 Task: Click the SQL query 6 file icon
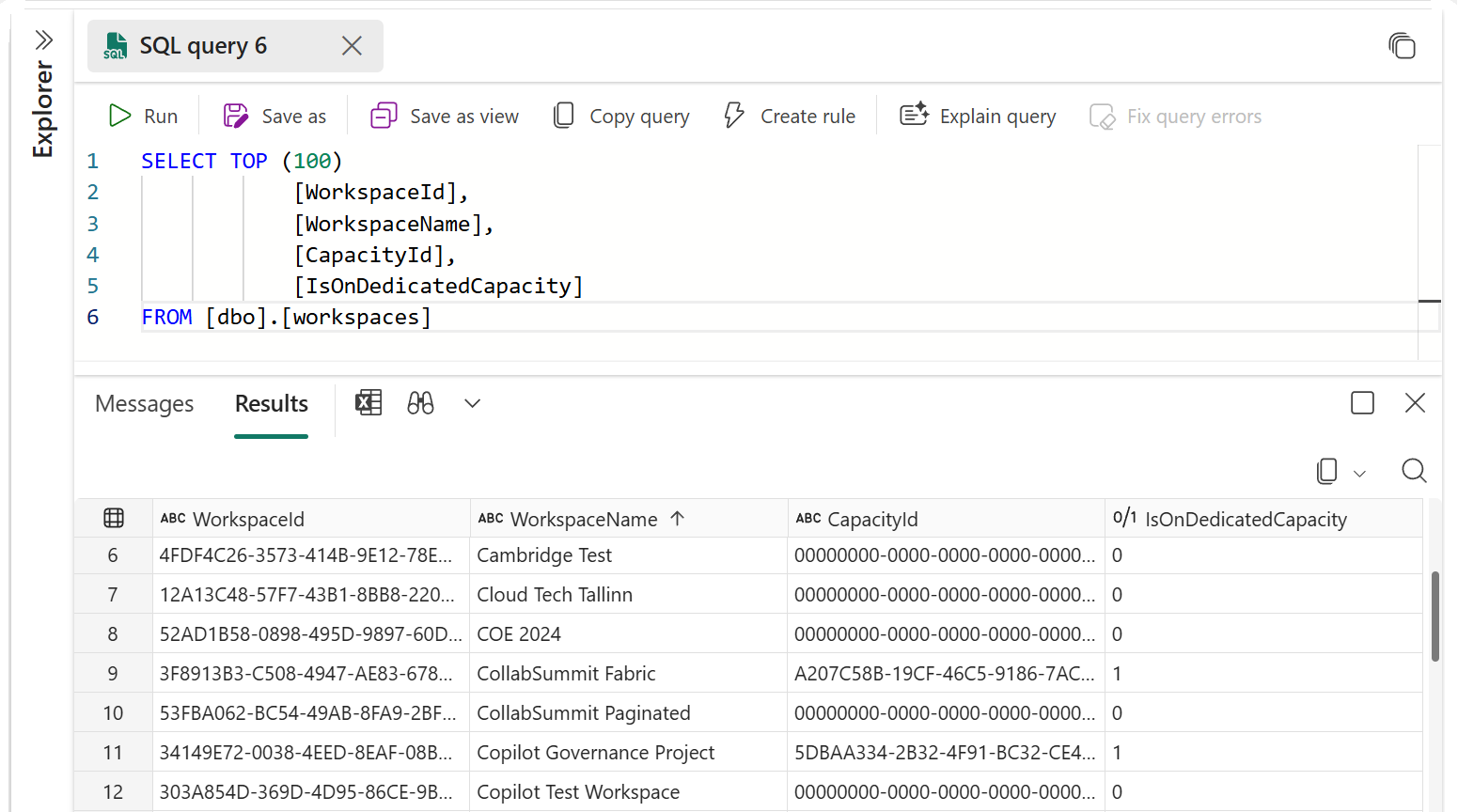click(x=116, y=46)
